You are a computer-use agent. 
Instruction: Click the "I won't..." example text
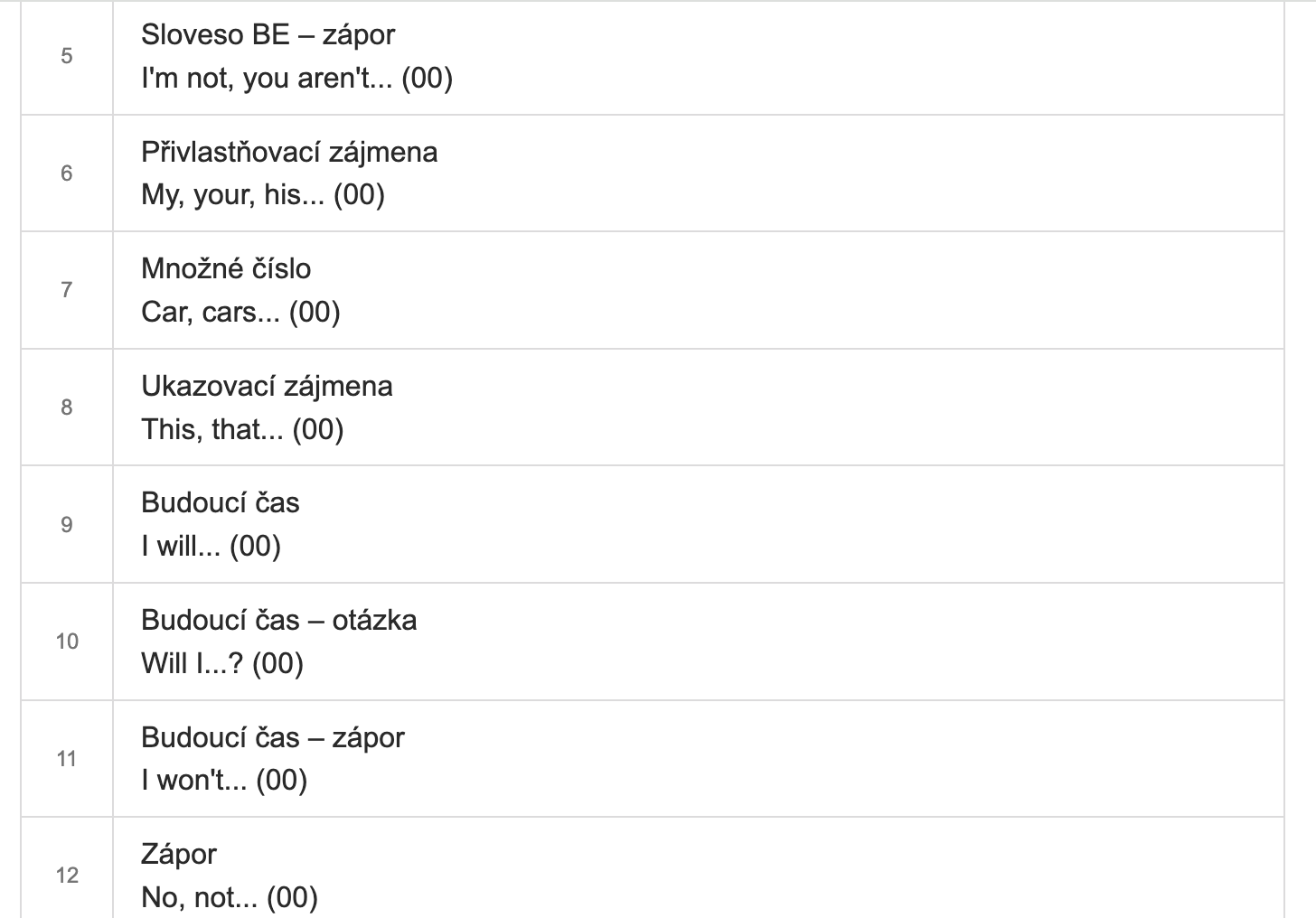(x=224, y=781)
